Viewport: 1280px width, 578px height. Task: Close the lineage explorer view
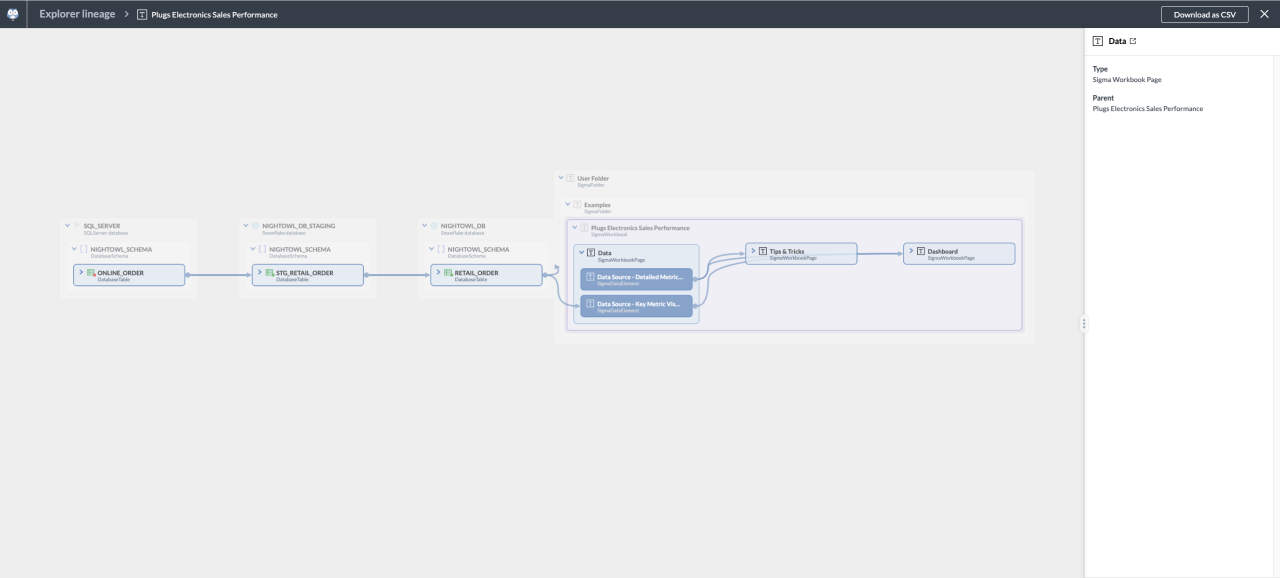[1264, 14]
